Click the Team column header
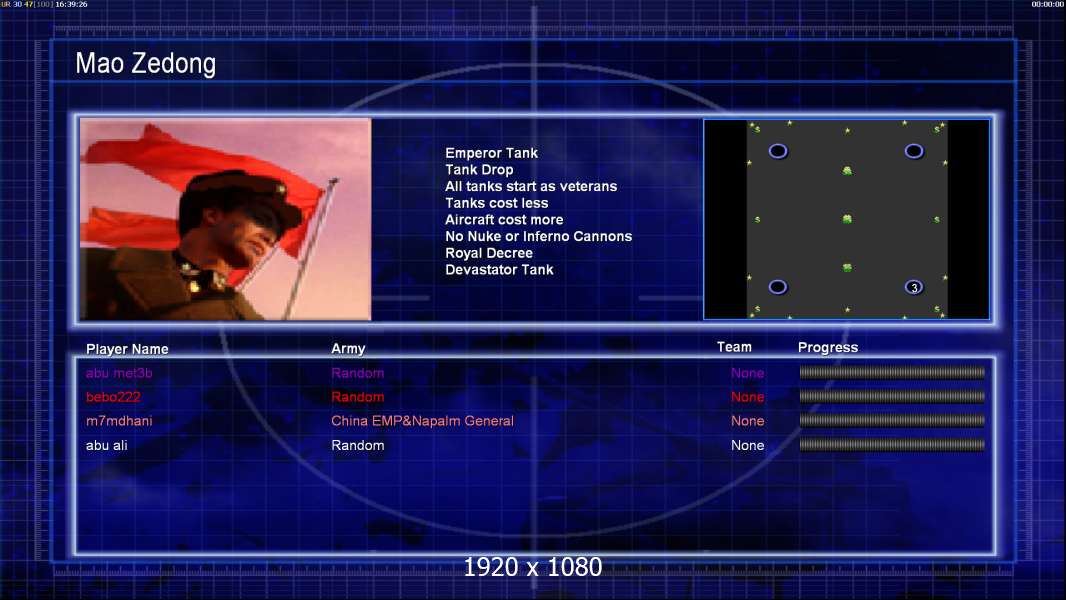1066x600 pixels. click(x=734, y=347)
